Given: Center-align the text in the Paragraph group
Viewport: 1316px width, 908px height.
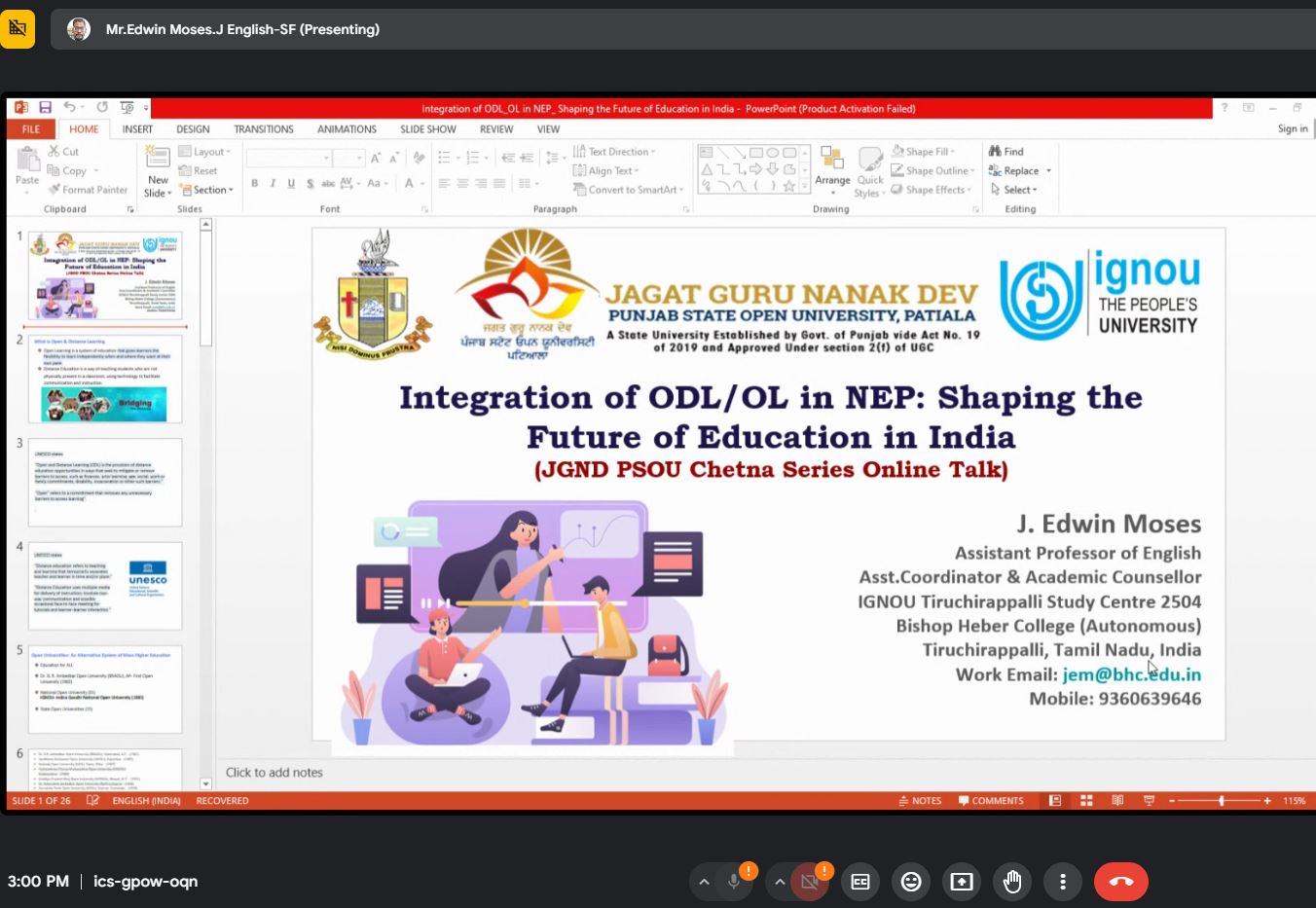Looking at the screenshot, I should tap(463, 183).
